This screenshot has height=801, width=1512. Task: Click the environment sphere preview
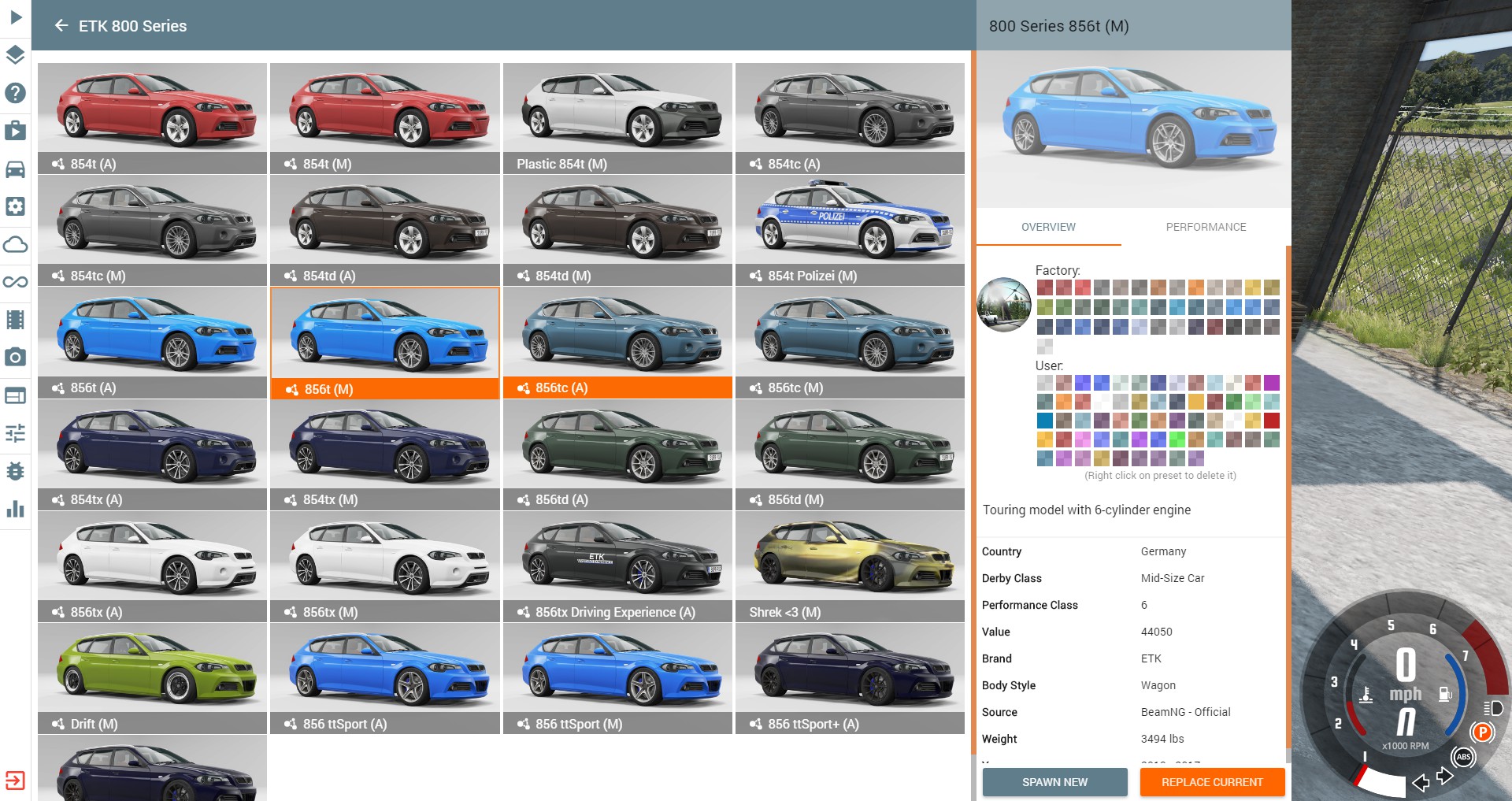(x=1004, y=305)
